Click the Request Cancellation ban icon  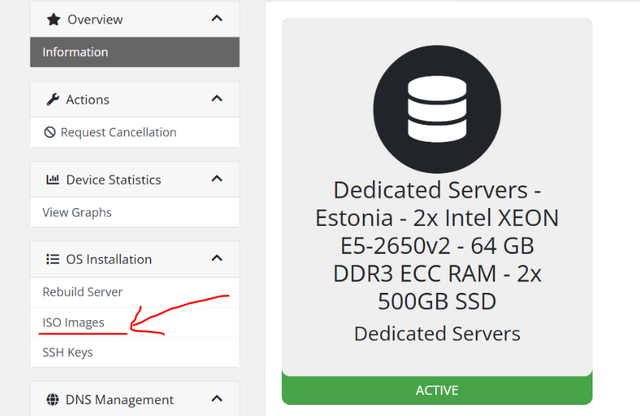coord(50,132)
